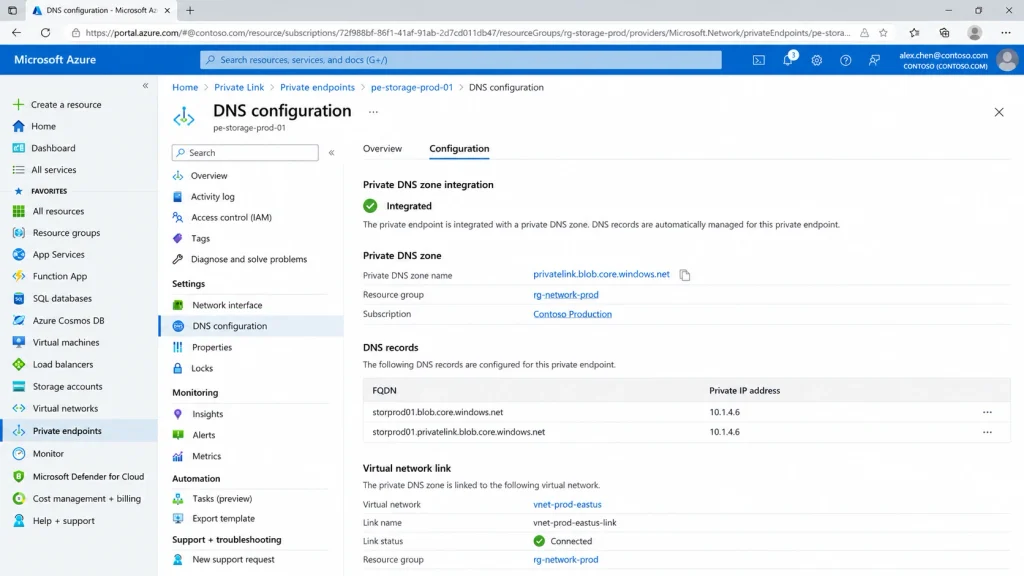Click Storage accounts icon
The image size is (1024, 576).
tap(18, 387)
